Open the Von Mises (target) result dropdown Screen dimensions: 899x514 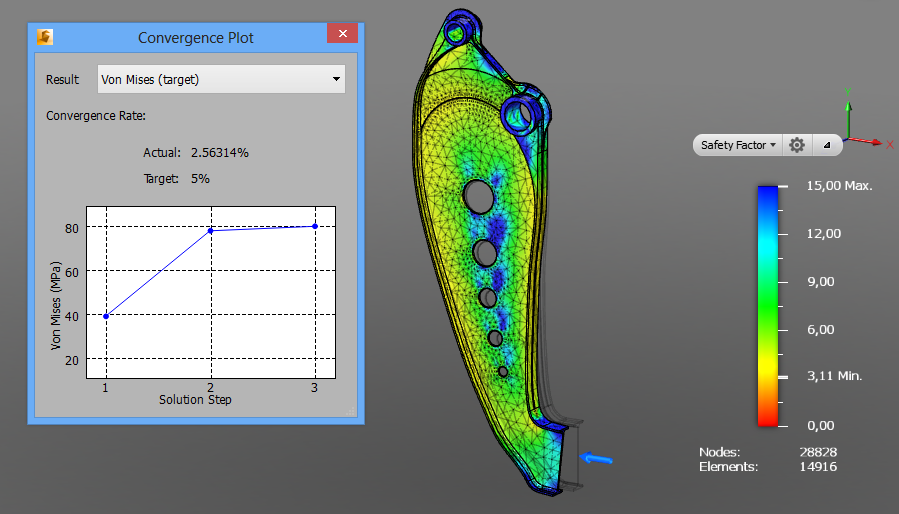click(221, 79)
